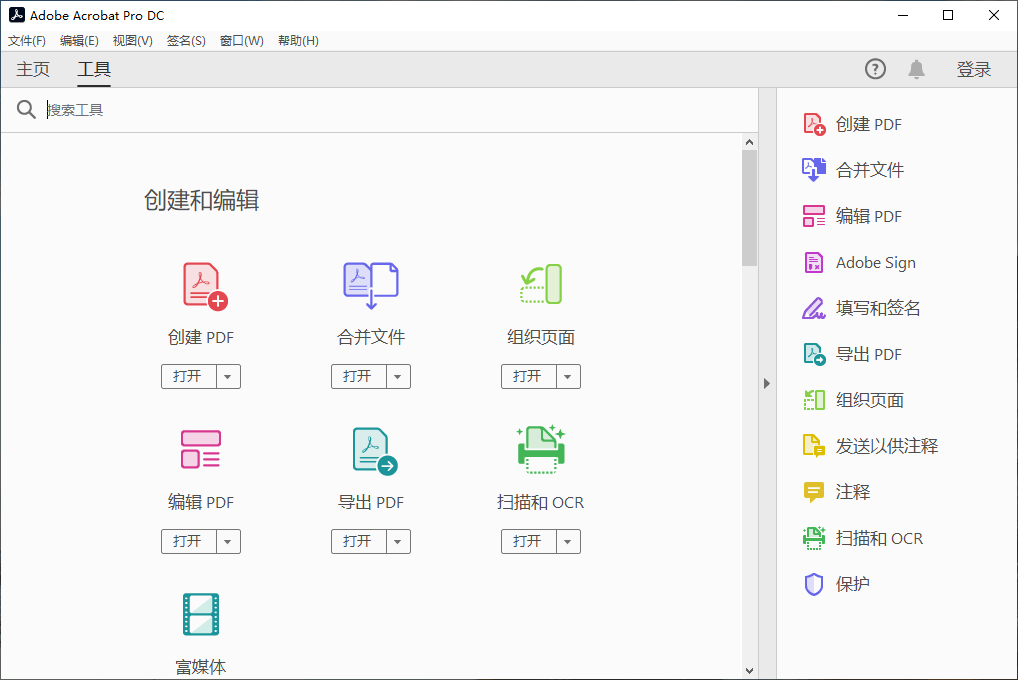Open the 编辑(E) menu
The image size is (1018, 680).
79,41
